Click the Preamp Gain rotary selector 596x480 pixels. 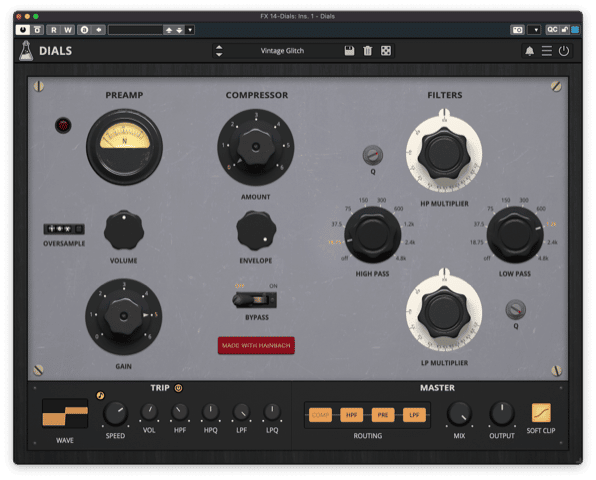(x=124, y=316)
